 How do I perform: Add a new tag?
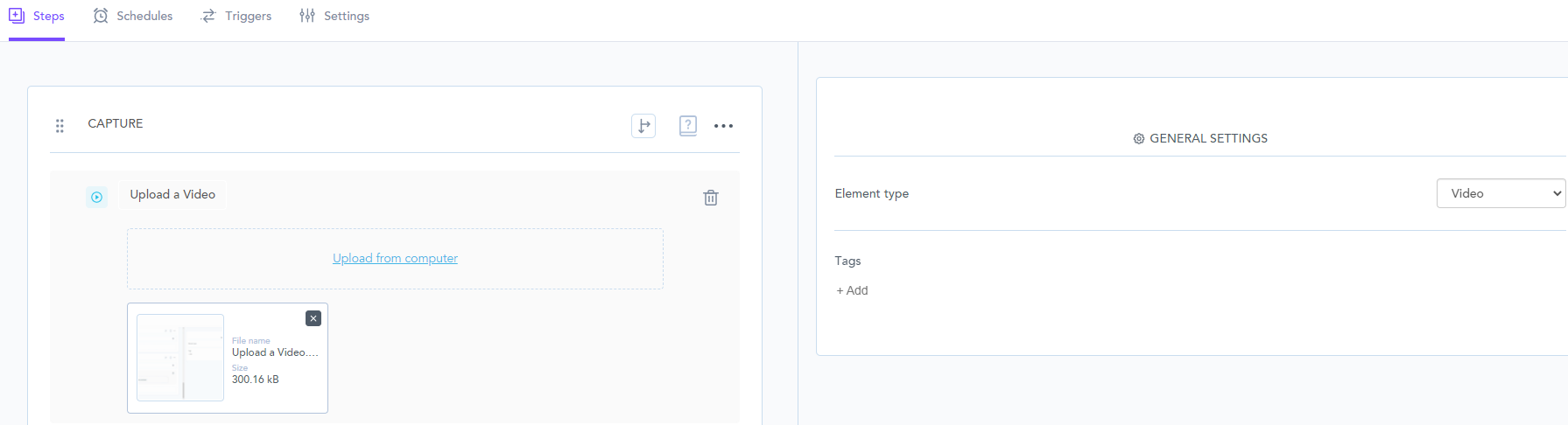coord(852,290)
